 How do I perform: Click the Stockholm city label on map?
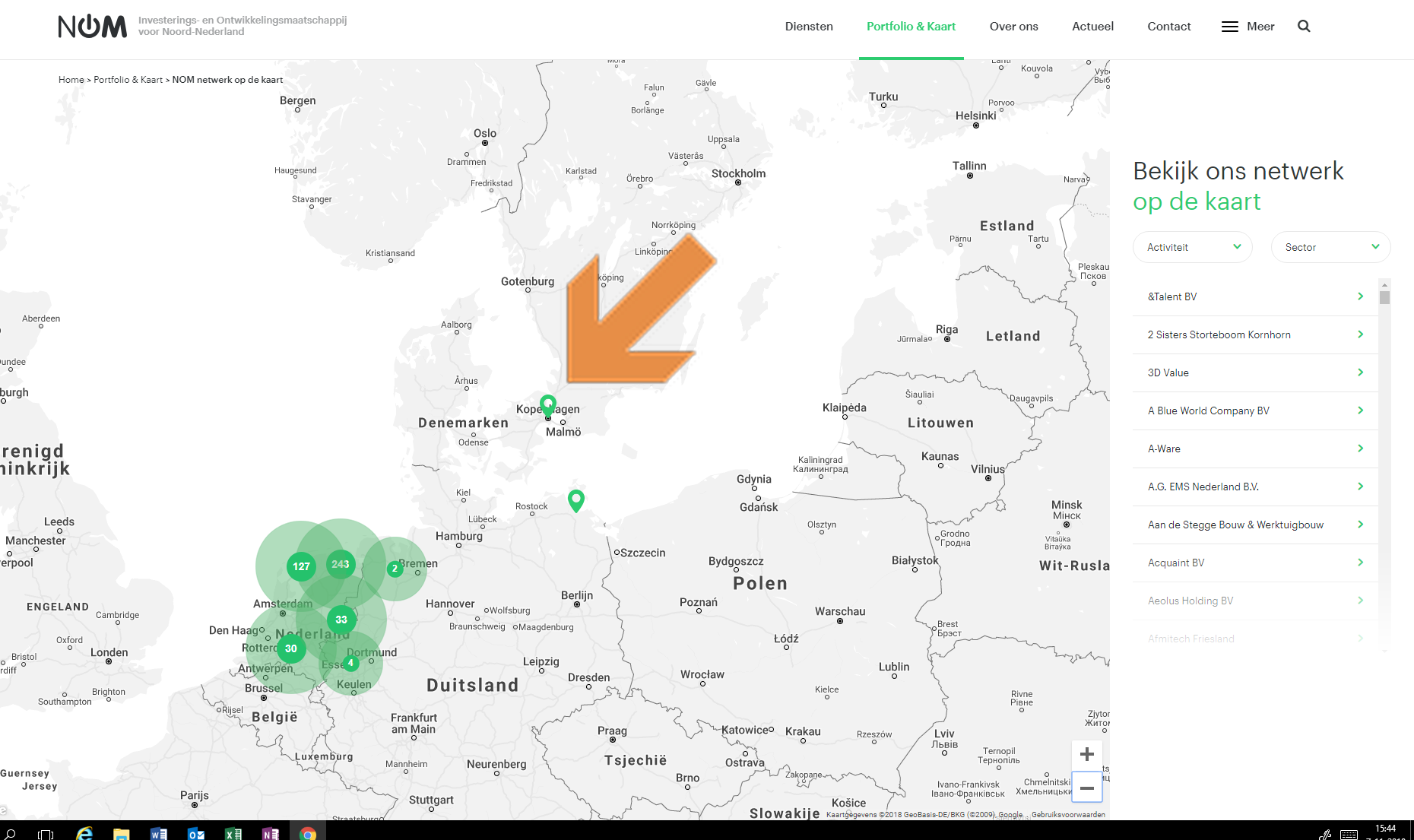point(738,173)
